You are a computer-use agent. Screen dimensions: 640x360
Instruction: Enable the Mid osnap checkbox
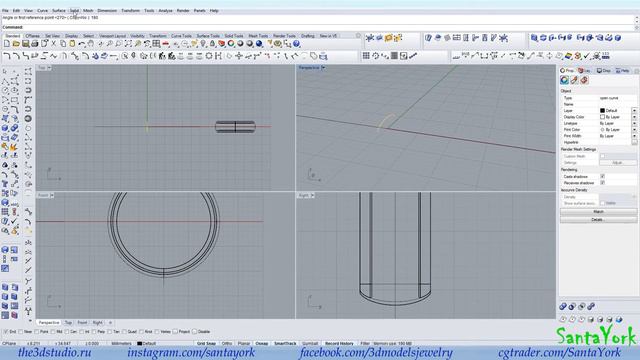(53, 332)
